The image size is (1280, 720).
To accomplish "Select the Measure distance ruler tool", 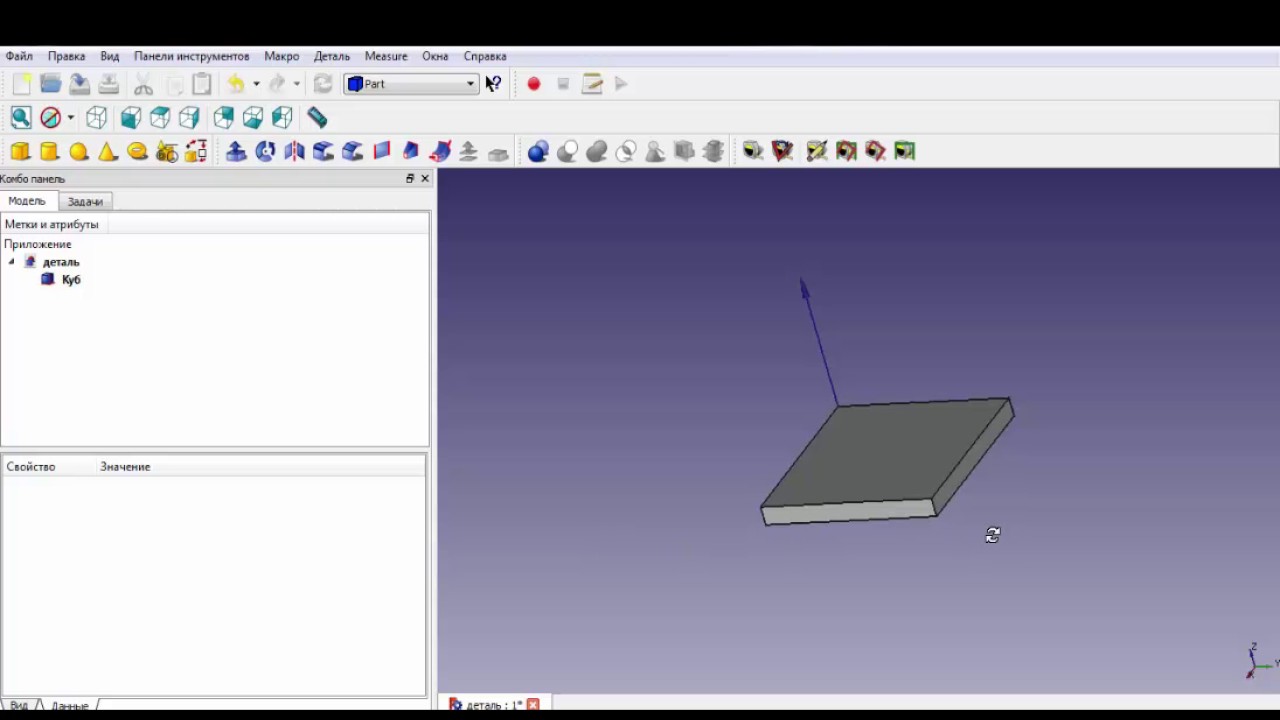I will [x=317, y=118].
